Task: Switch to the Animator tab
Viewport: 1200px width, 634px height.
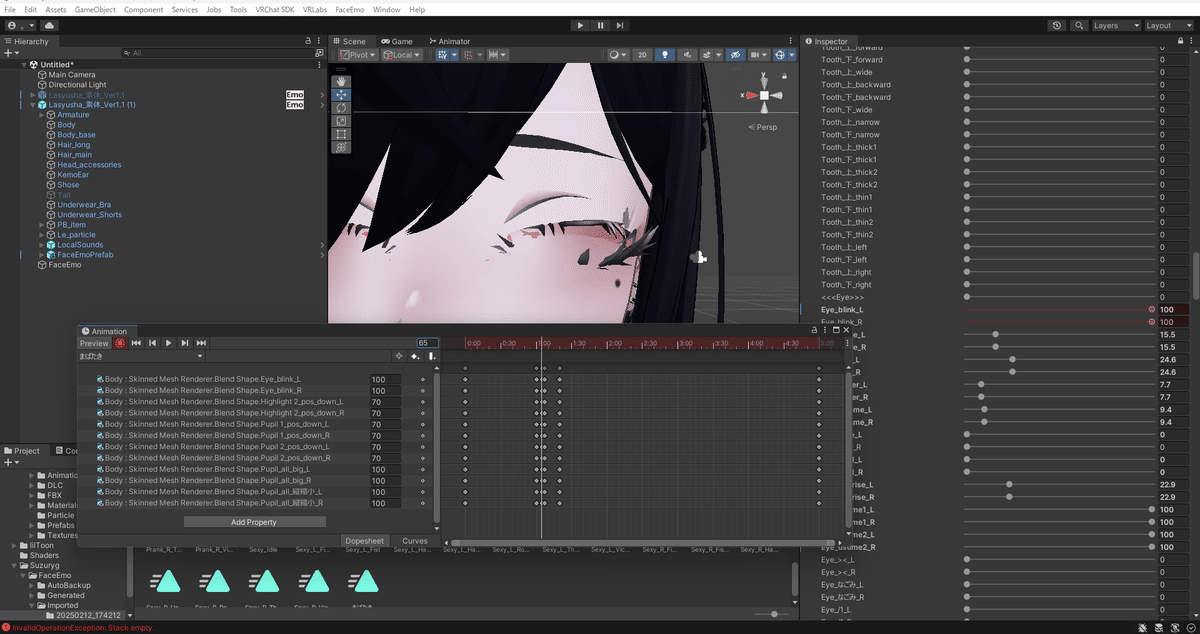Action: tap(449, 41)
